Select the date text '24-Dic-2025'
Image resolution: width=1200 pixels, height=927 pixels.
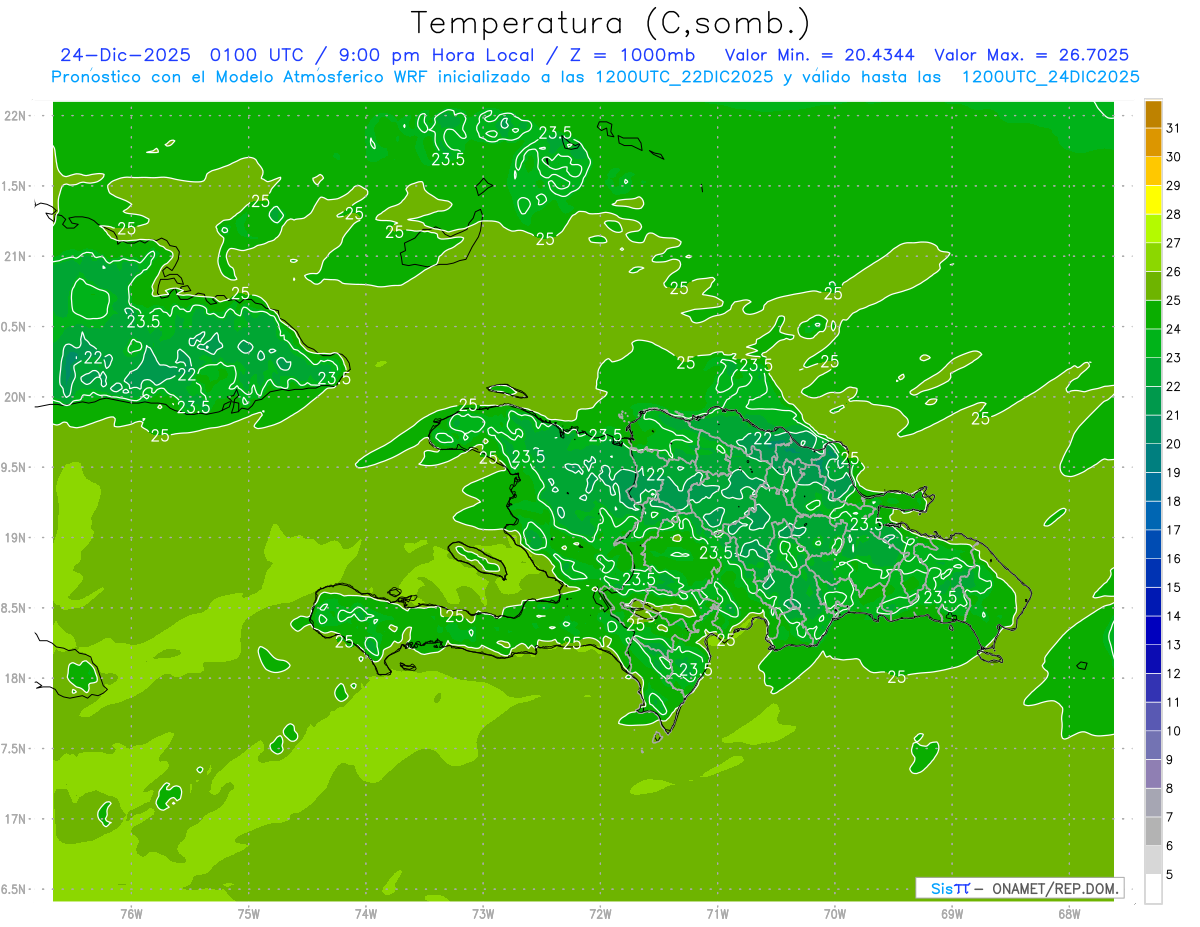click(x=127, y=55)
